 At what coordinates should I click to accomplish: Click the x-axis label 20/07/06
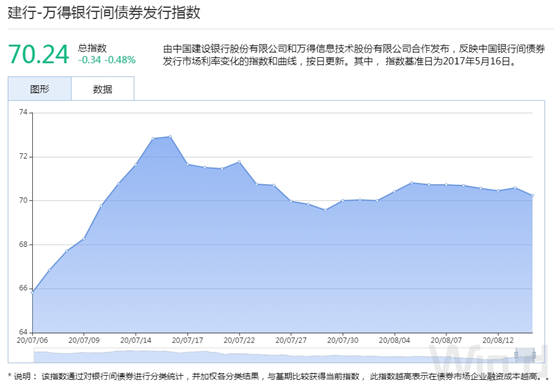coord(33,341)
